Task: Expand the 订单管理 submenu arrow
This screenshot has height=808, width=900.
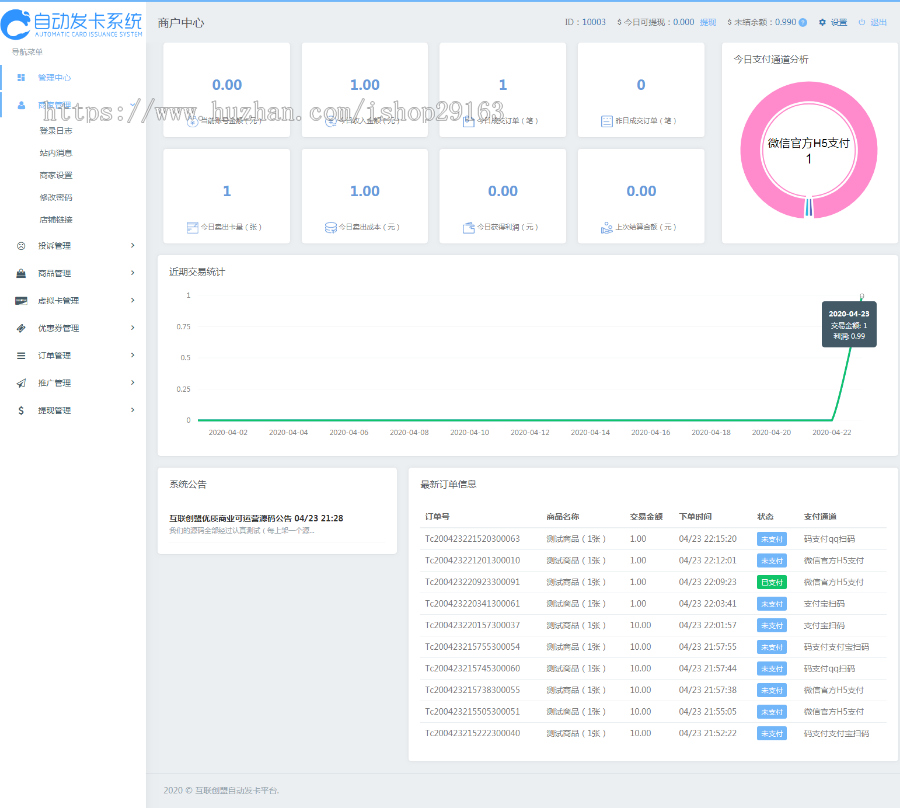Action: coord(133,355)
